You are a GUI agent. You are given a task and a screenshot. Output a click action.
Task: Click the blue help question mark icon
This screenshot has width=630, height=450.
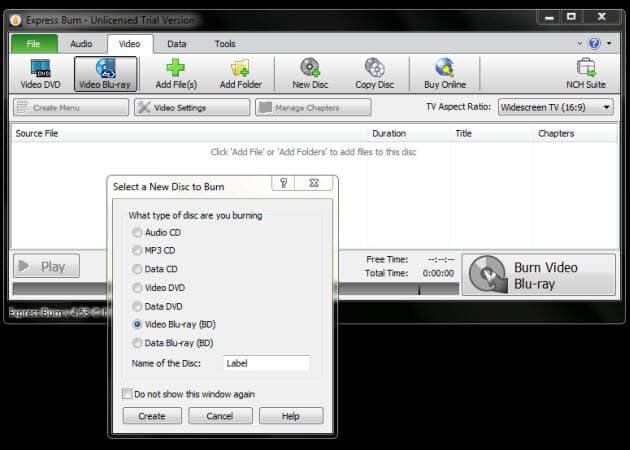pos(594,43)
